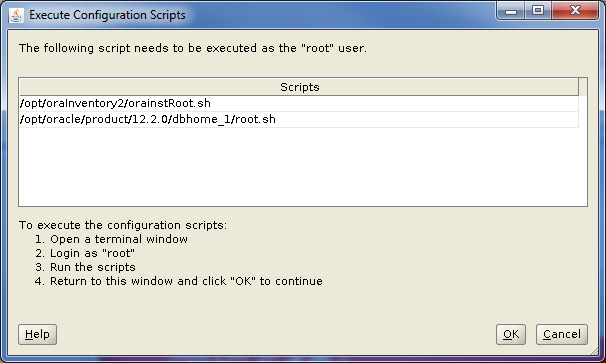
Task: Cancel the configuration scripts dialog
Action: pyautogui.click(x=562, y=334)
